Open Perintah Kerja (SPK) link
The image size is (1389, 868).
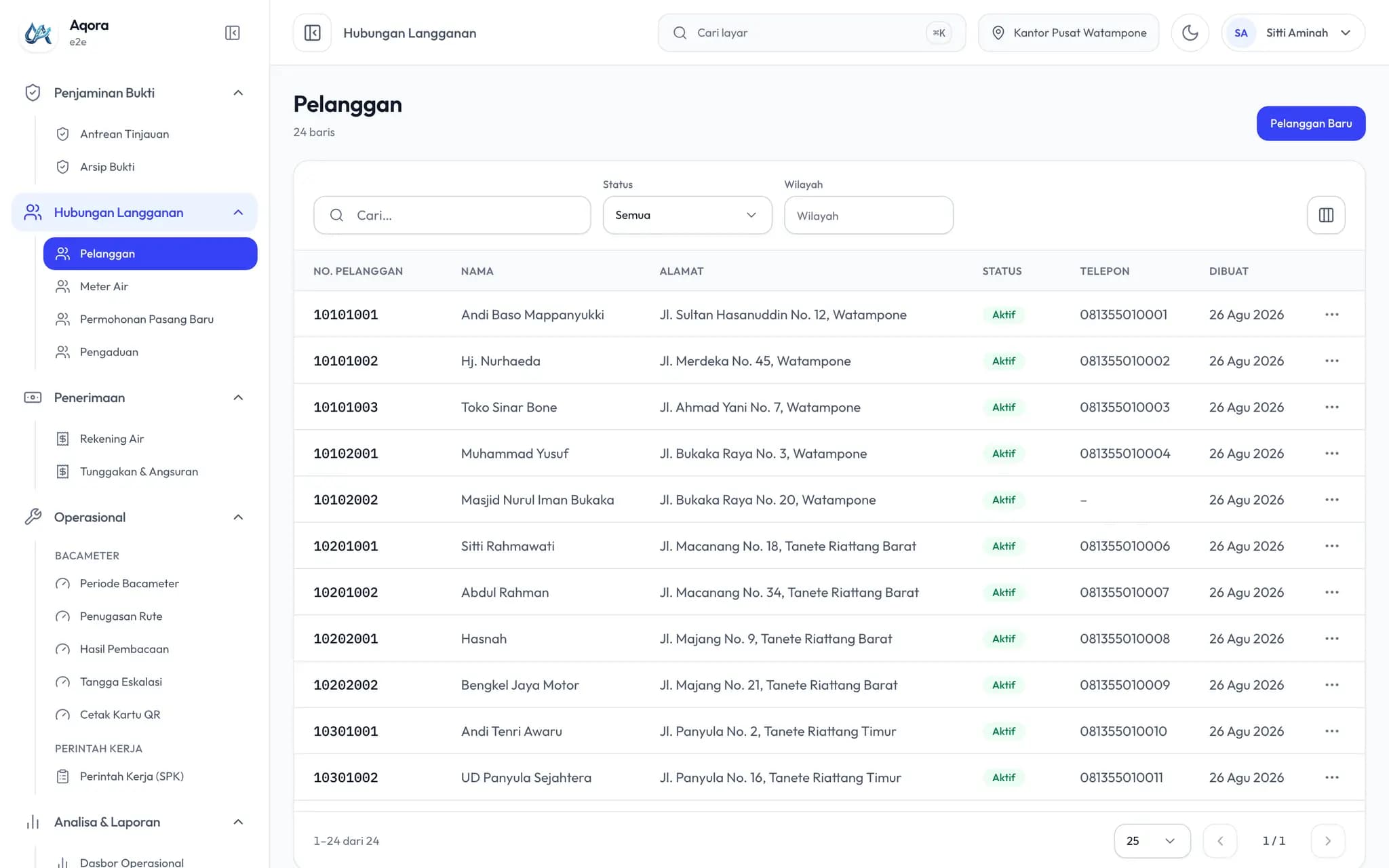point(150,776)
